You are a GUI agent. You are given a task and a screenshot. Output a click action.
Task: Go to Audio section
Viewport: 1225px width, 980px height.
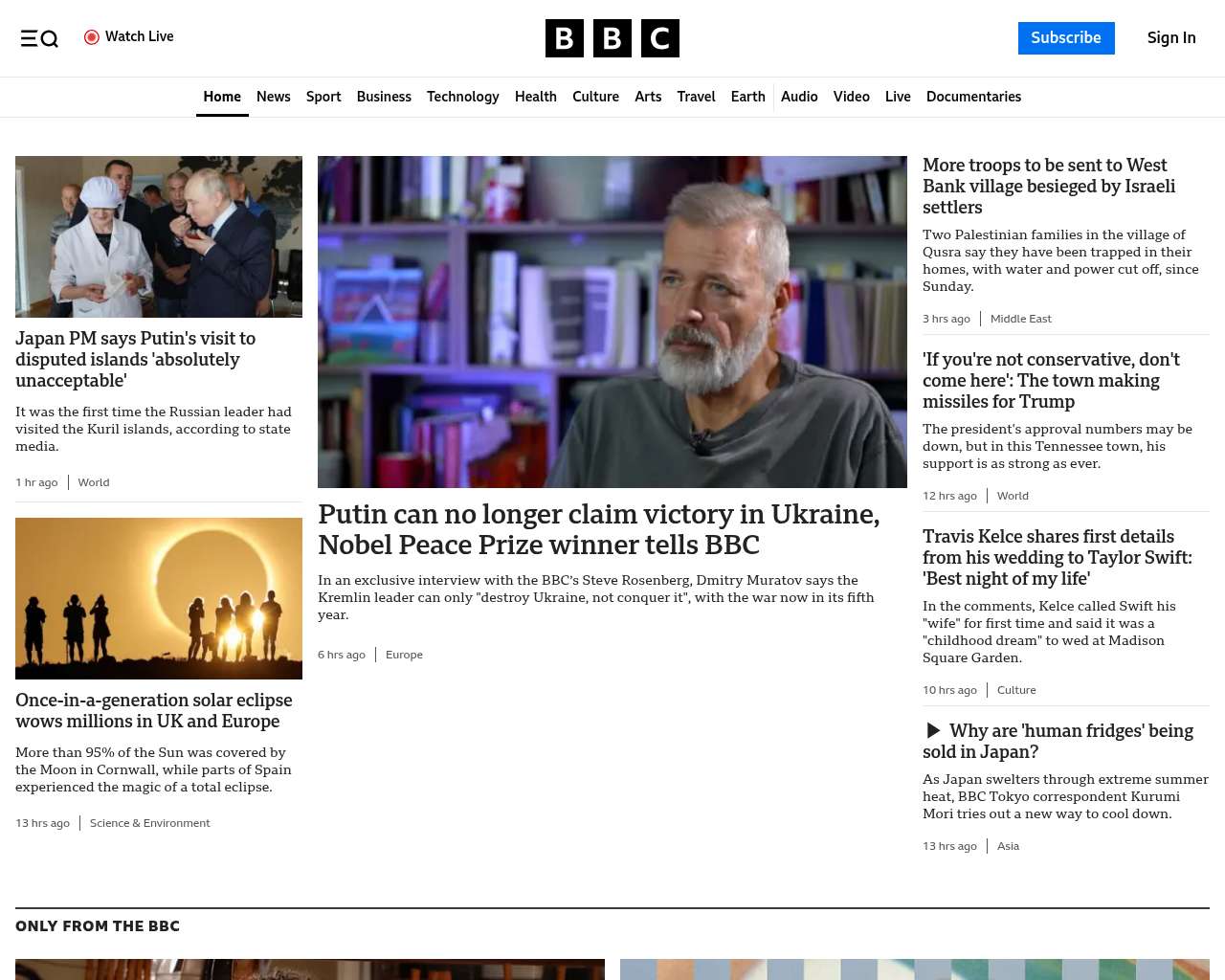pyautogui.click(x=799, y=97)
